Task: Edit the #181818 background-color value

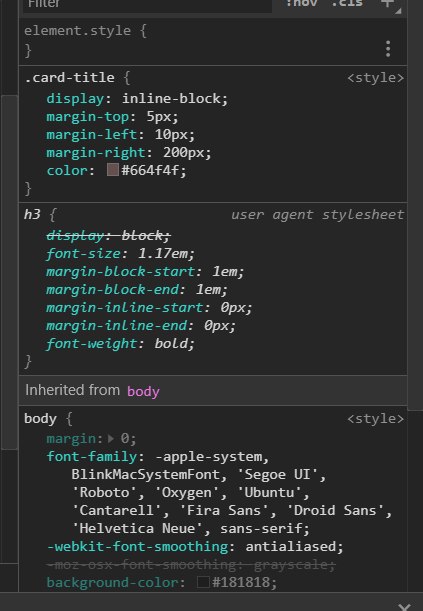Action: (x=240, y=582)
